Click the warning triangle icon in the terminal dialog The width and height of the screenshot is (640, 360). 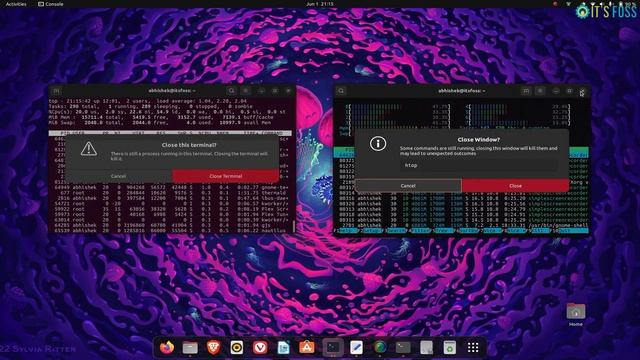click(89, 149)
